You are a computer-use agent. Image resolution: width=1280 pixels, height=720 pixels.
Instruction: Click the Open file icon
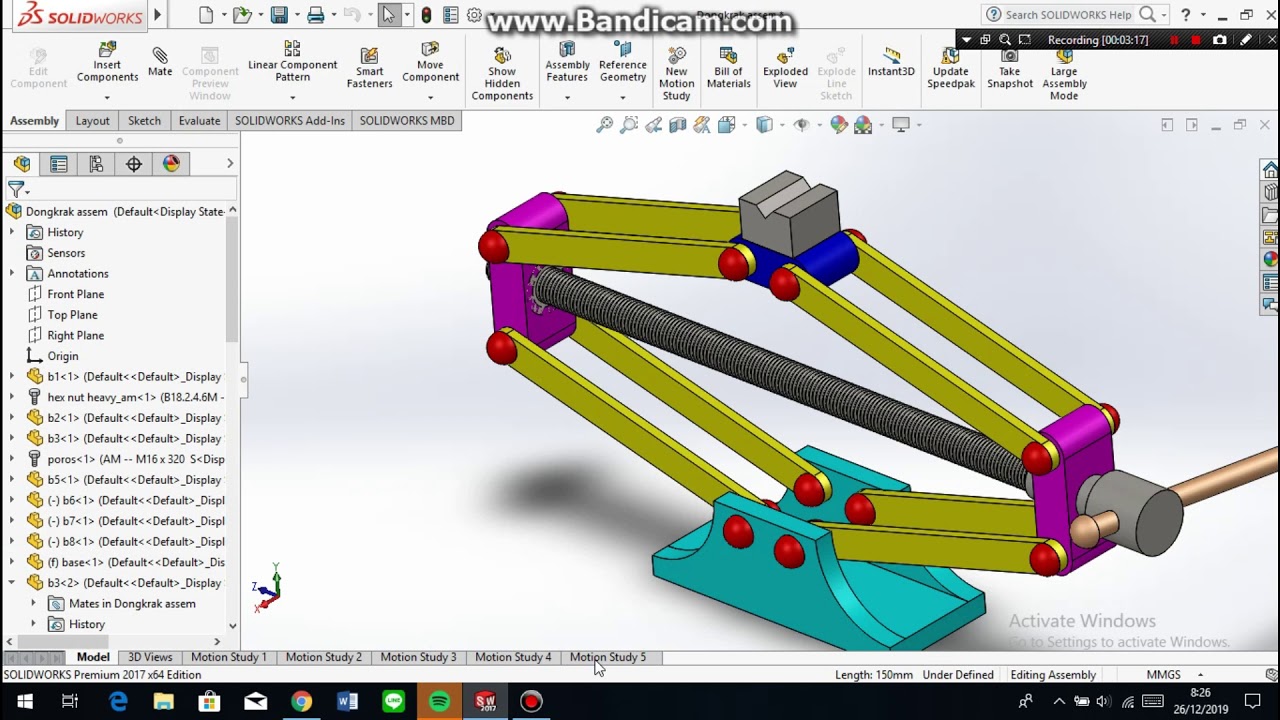[x=240, y=15]
